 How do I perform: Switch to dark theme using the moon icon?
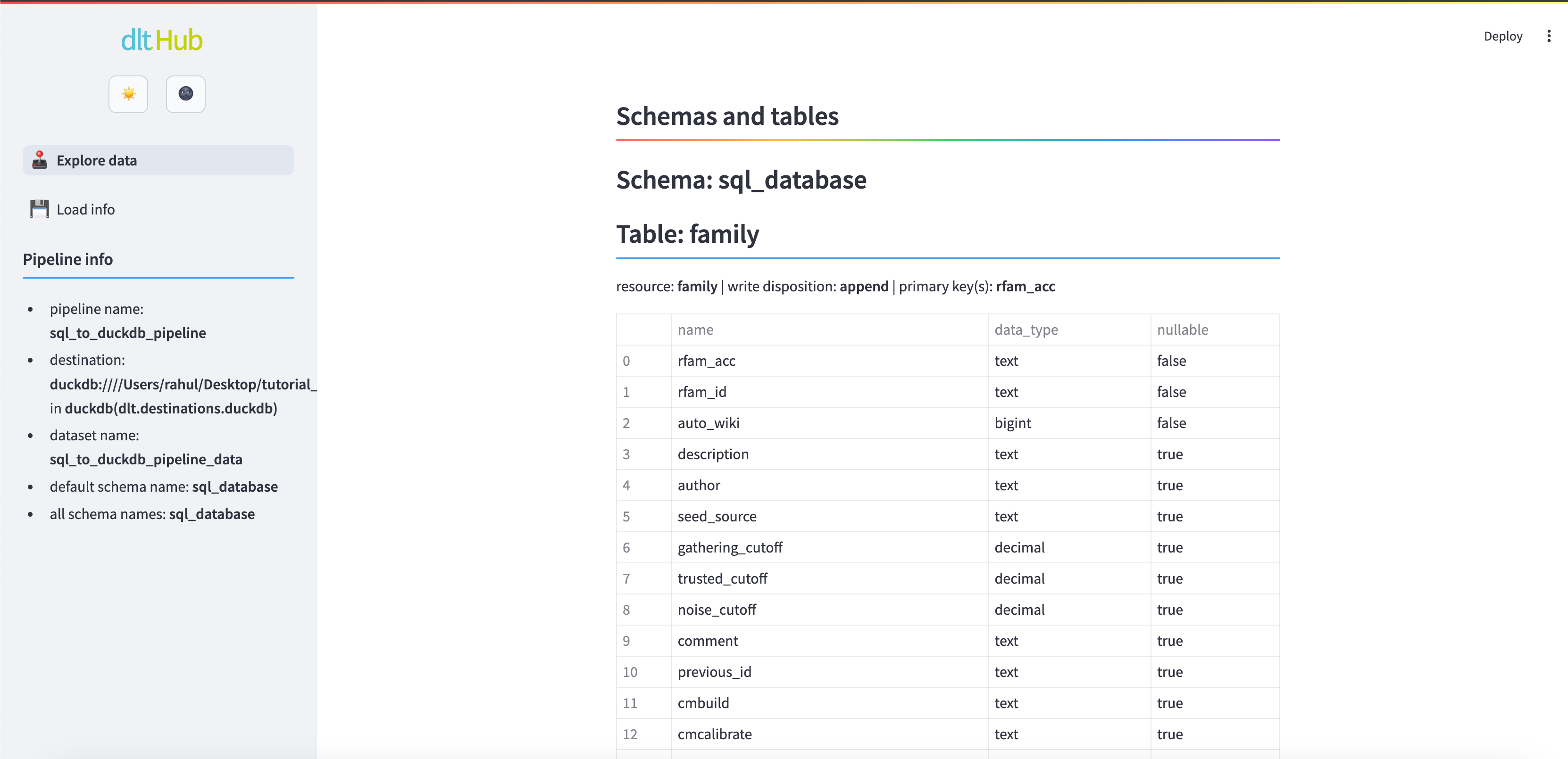pos(185,94)
